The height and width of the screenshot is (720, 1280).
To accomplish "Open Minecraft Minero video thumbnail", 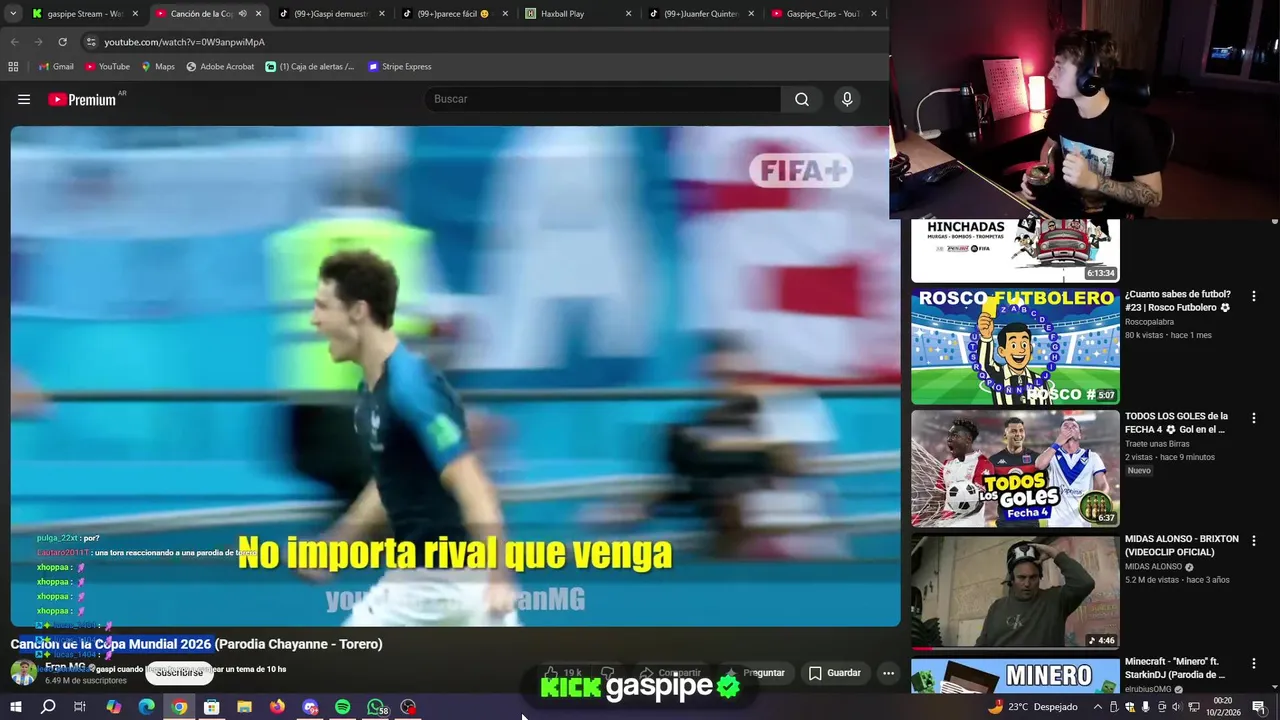I will pos(1015,675).
